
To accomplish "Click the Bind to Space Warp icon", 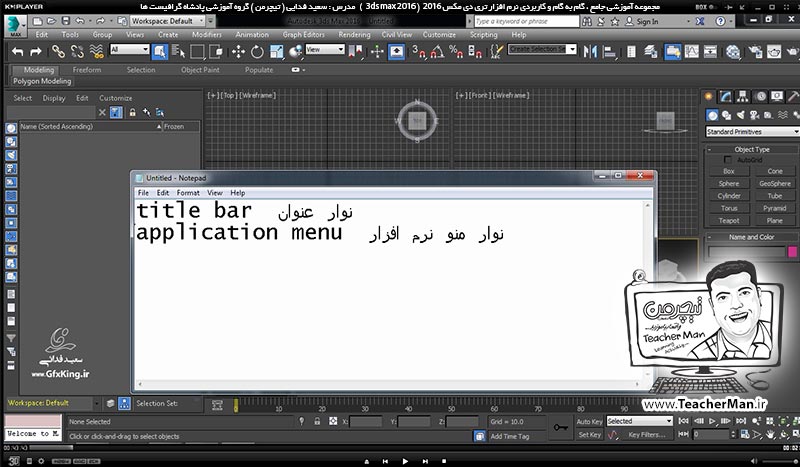I will 96,51.
